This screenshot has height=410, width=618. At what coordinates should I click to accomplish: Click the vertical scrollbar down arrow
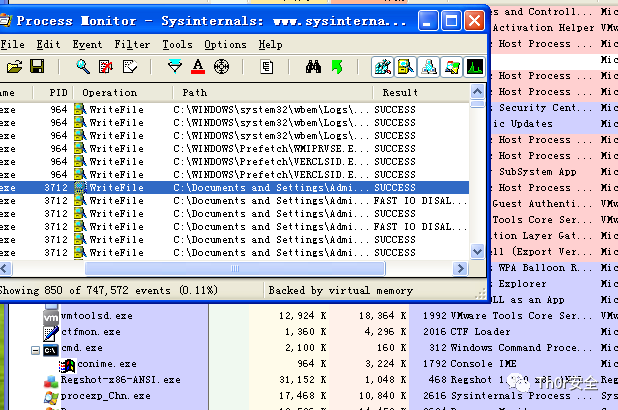pos(478,251)
